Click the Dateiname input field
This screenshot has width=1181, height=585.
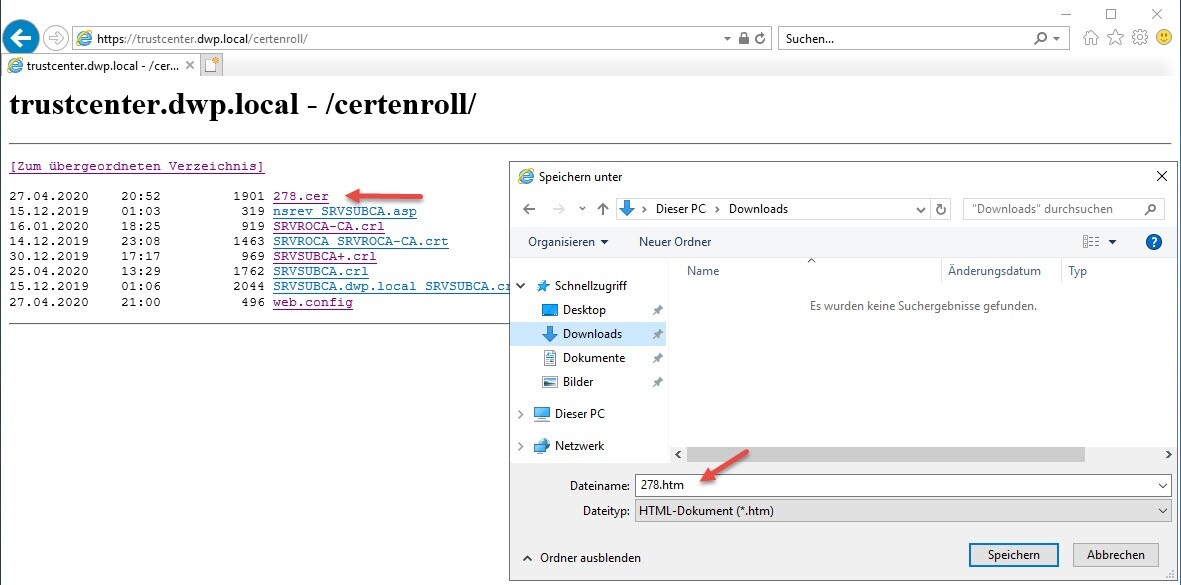[x=895, y=485]
